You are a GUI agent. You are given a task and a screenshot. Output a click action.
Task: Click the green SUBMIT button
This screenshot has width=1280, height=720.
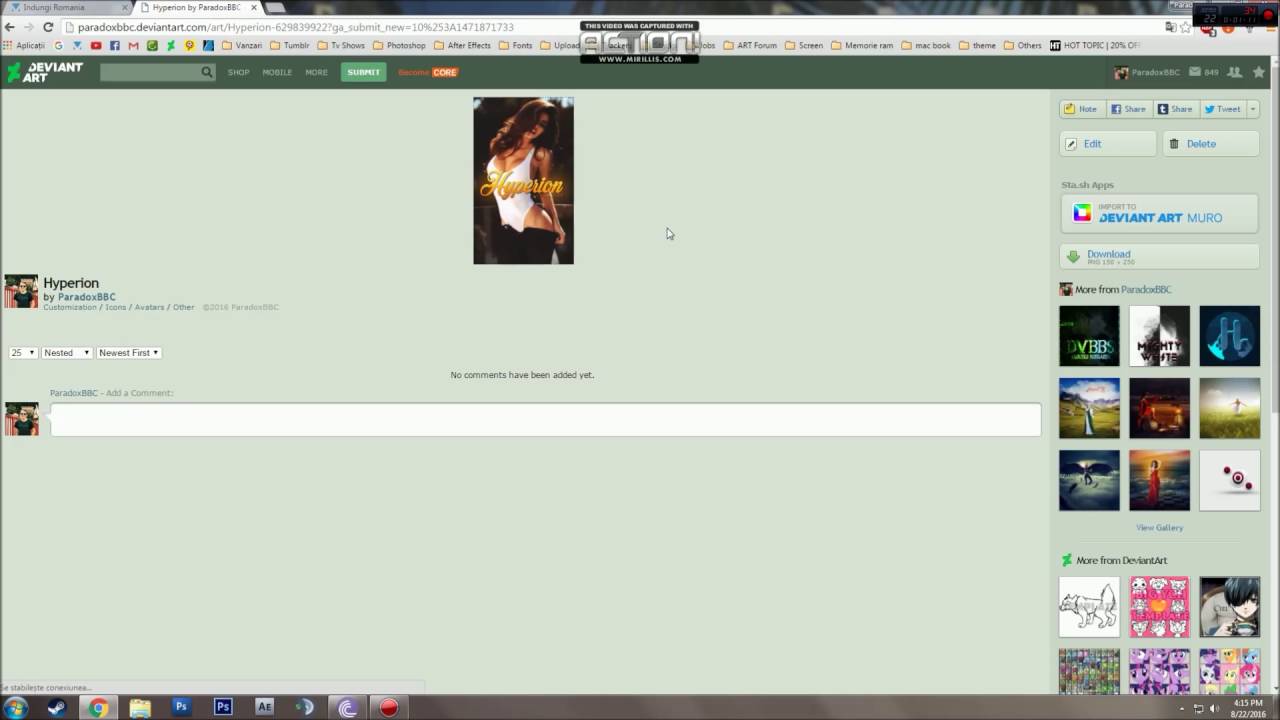click(363, 72)
